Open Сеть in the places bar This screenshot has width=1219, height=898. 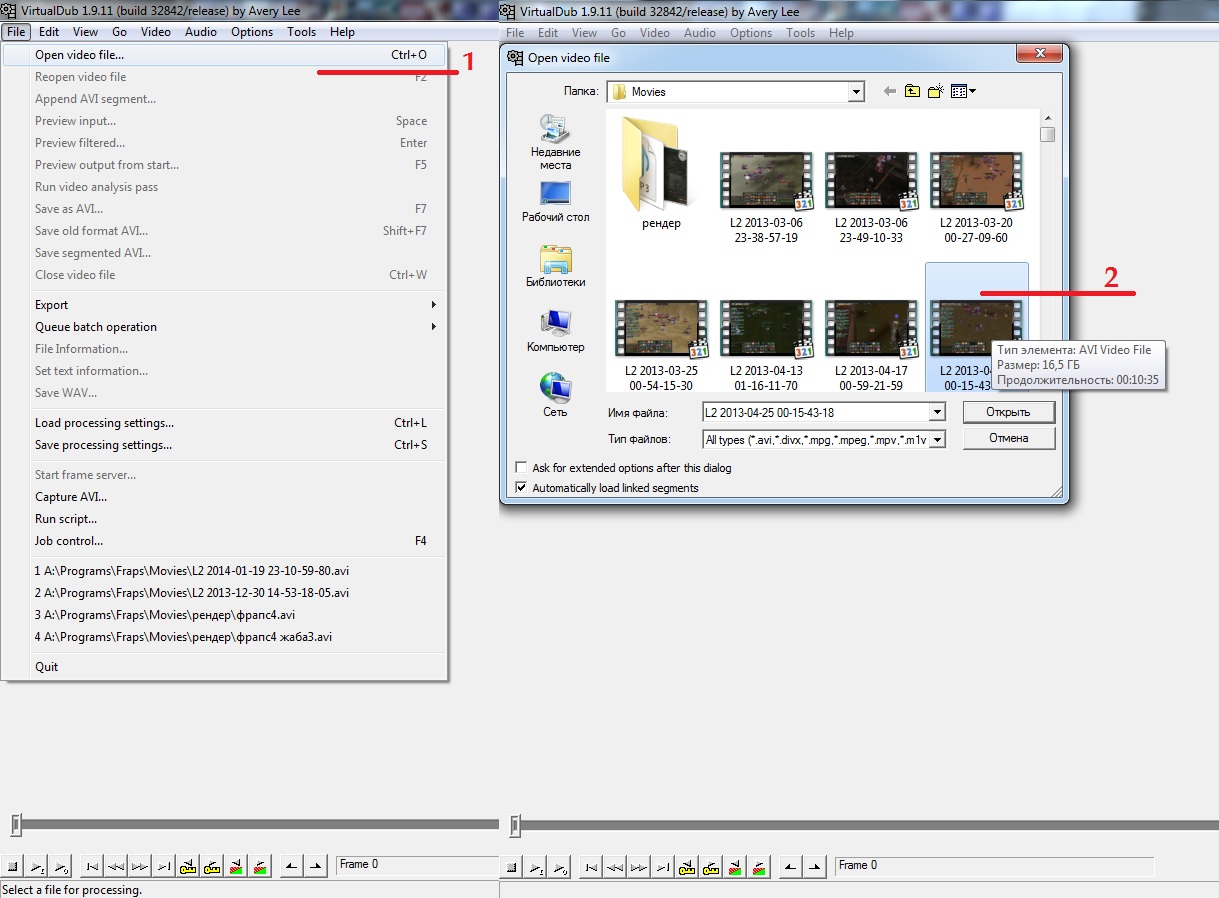coord(555,395)
